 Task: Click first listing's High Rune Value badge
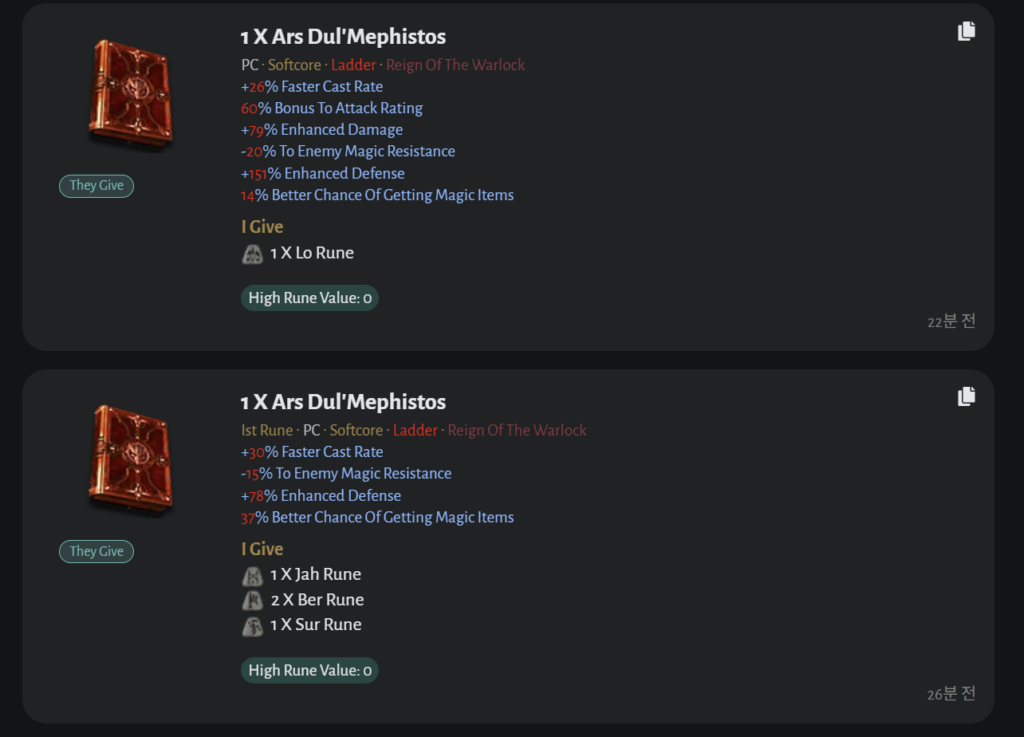[310, 298]
